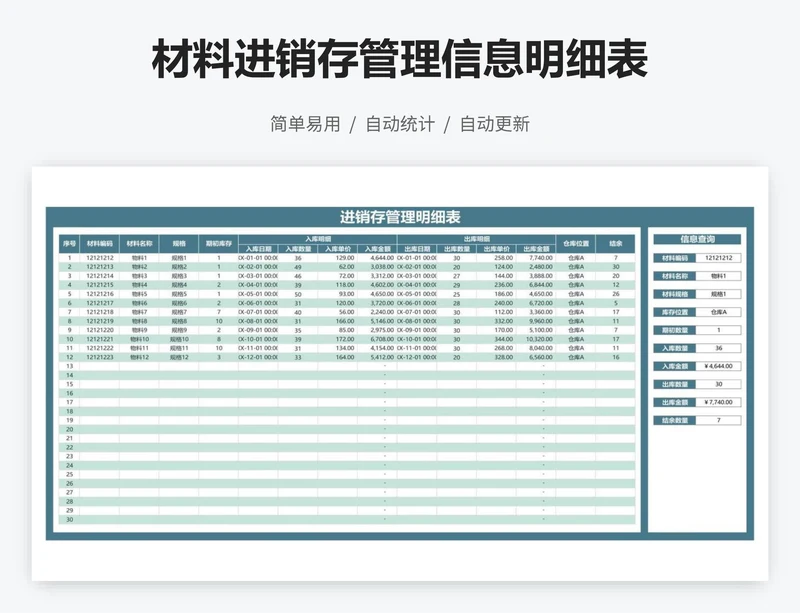Select the 规格 column header
The width and height of the screenshot is (800, 613).
(x=179, y=243)
